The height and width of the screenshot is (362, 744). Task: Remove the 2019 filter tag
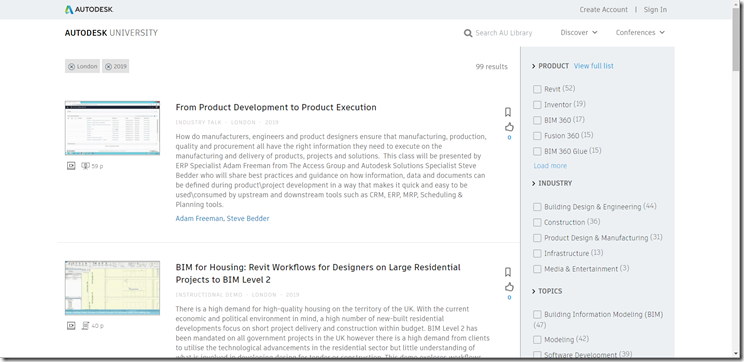[108, 67]
